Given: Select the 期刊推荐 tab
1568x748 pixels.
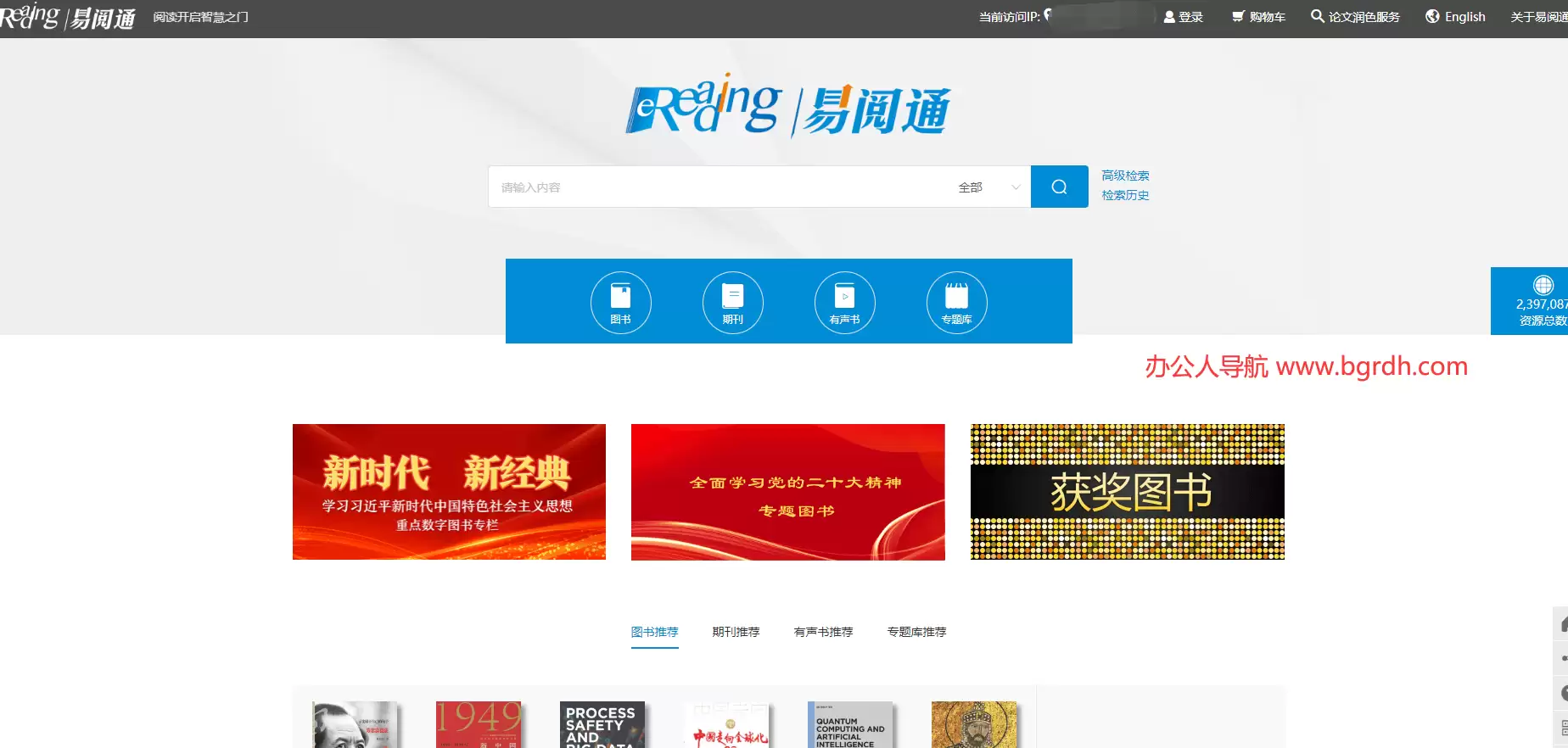Looking at the screenshot, I should (x=736, y=632).
